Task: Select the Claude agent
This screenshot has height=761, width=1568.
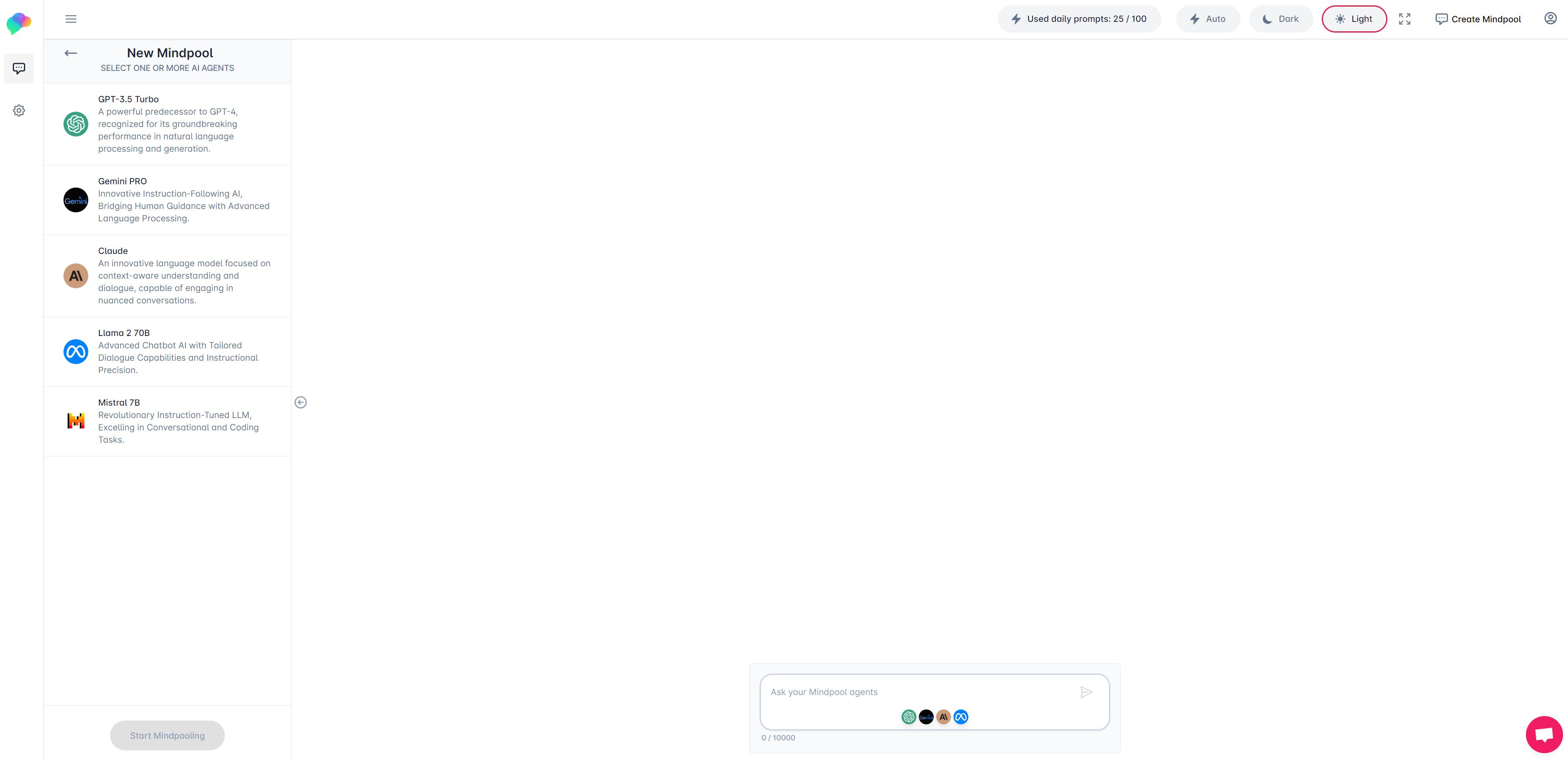Action: (x=167, y=275)
